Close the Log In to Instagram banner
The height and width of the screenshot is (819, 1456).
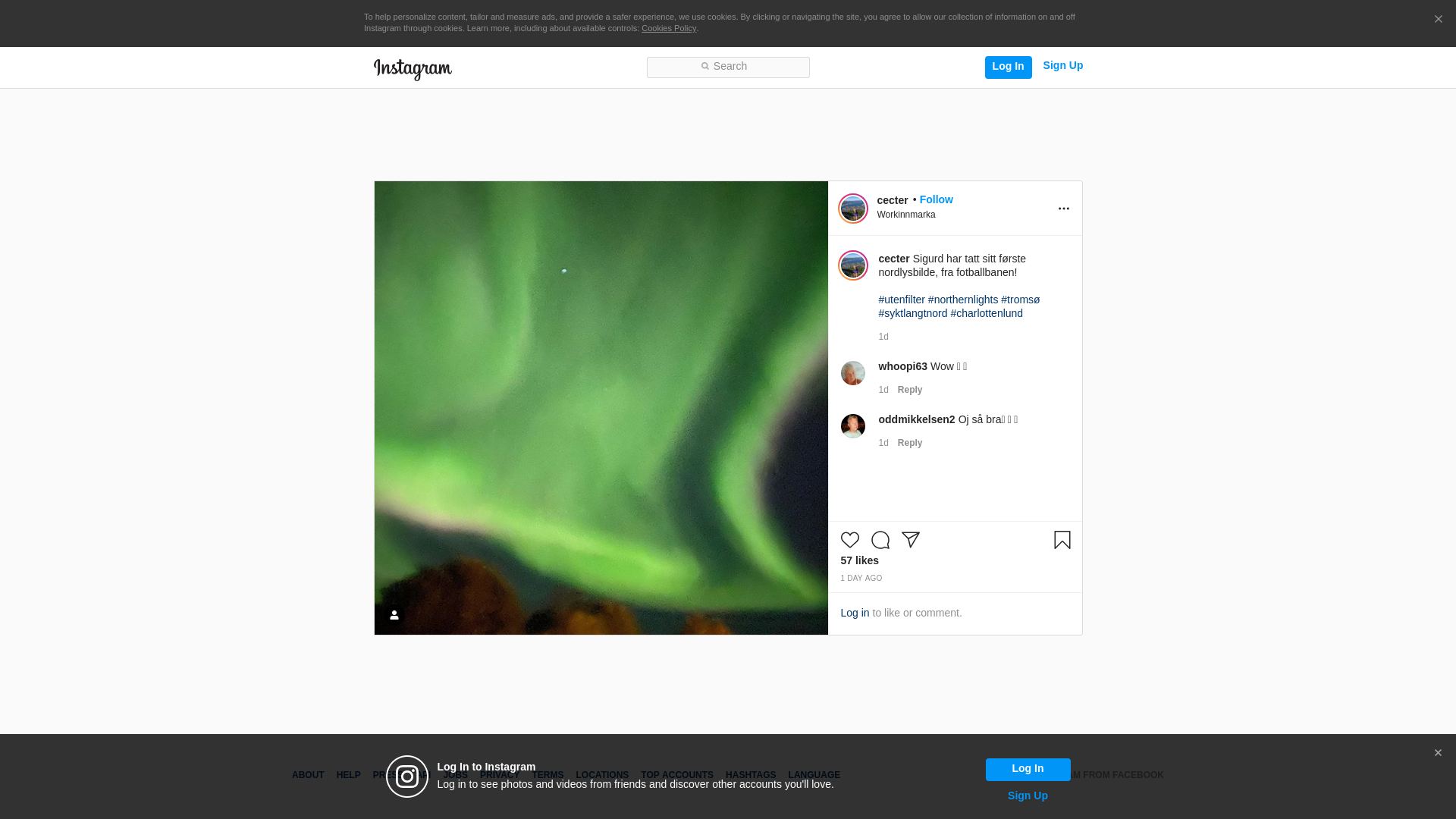pyautogui.click(x=1437, y=753)
